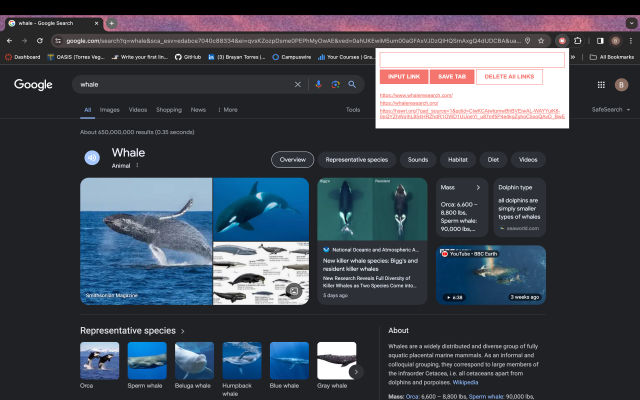Search by image with the Lens icon
Image resolution: width=640 pixels, height=400 pixels.
[x=336, y=84]
